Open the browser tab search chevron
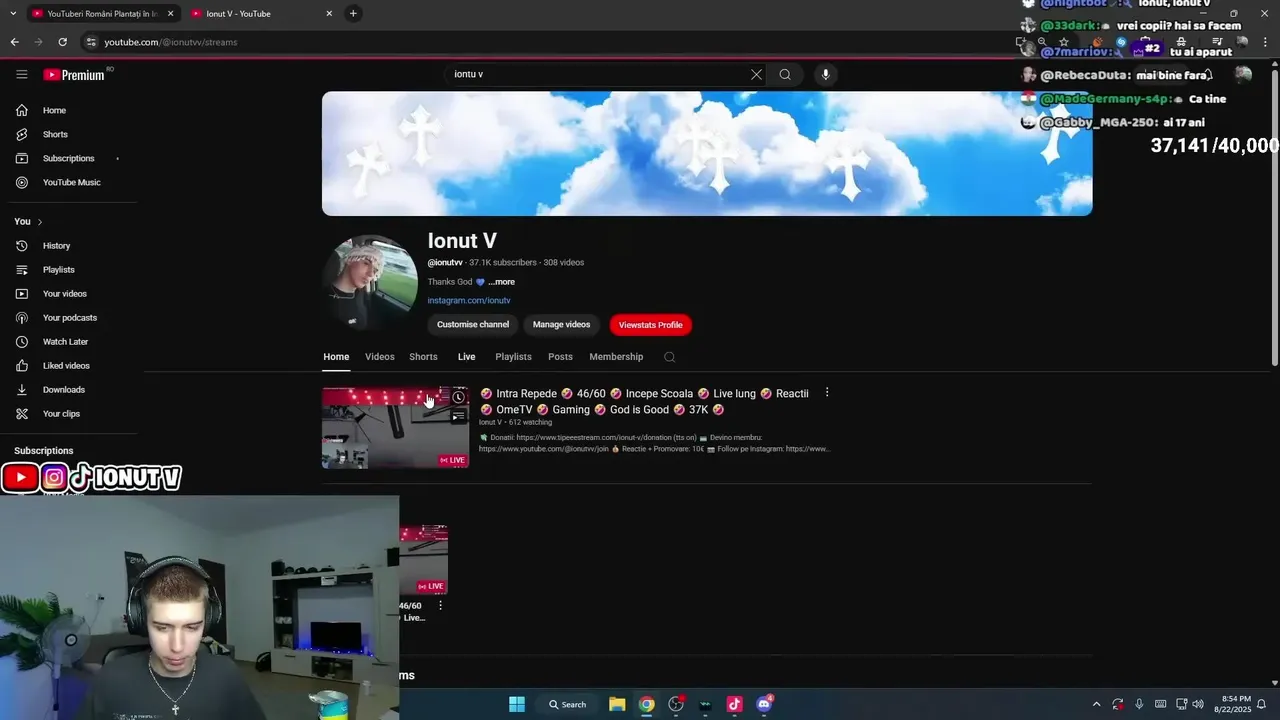This screenshot has height=720, width=1280. [x=13, y=13]
